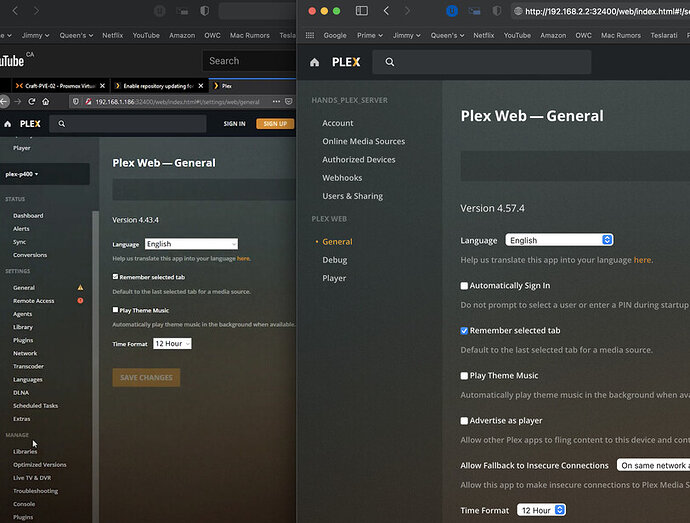The height and width of the screenshot is (523, 690).
Task: Enable Play Theme Music in right window
Action: (464, 376)
